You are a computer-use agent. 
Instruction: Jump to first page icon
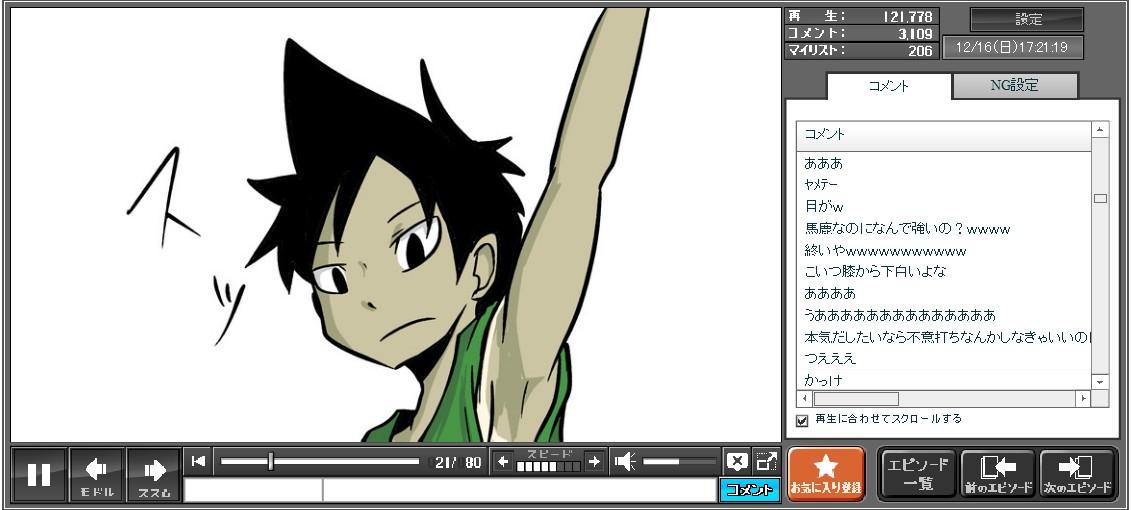pos(198,461)
